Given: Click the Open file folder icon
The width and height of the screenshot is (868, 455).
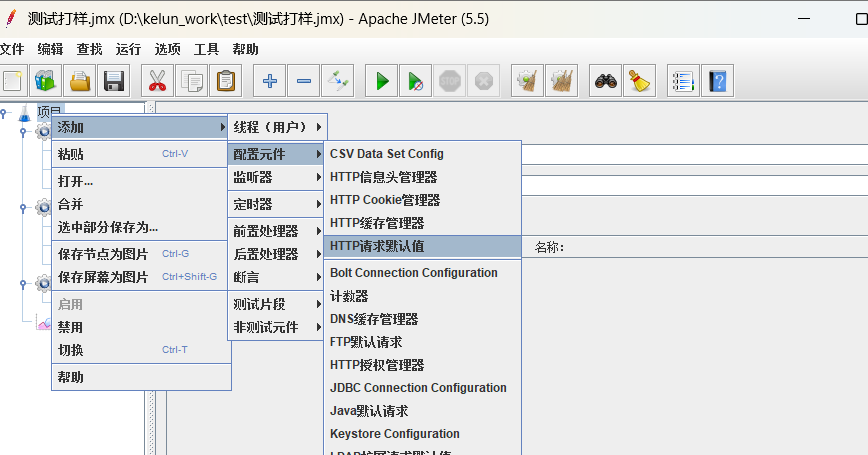Looking at the screenshot, I should point(80,81).
